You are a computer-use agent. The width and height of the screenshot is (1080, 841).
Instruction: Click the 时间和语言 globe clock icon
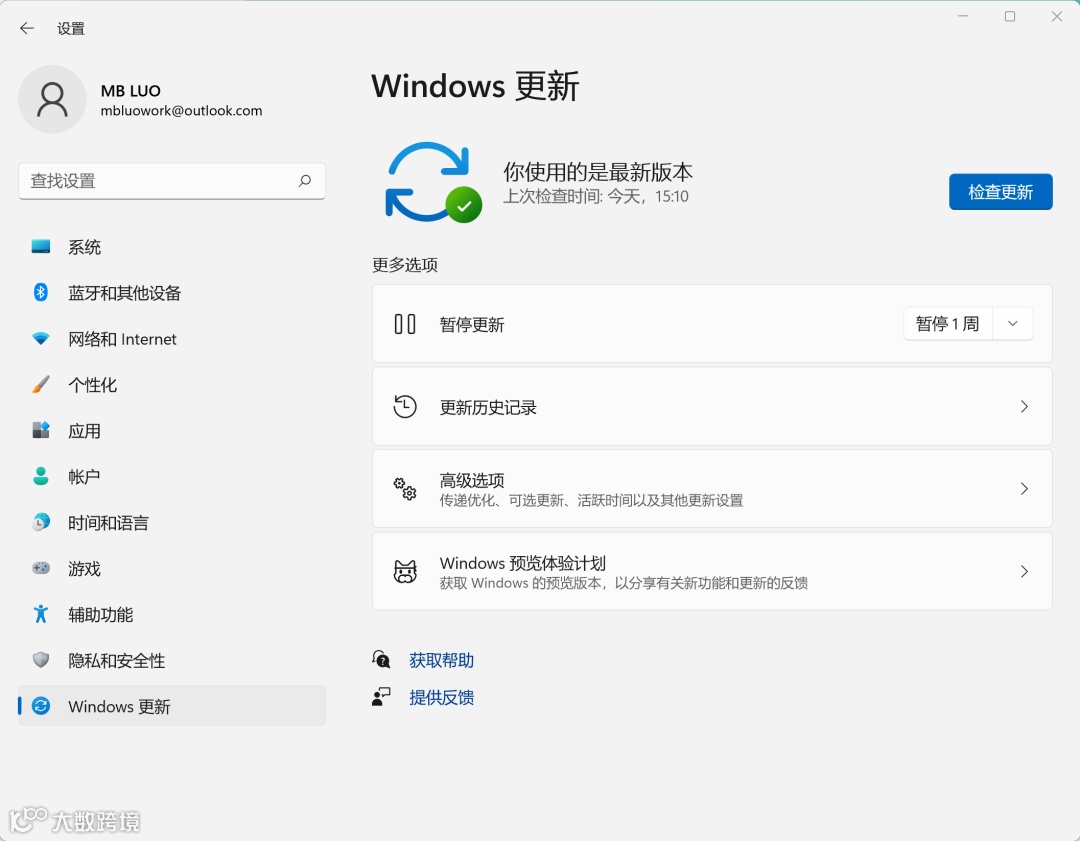41,522
